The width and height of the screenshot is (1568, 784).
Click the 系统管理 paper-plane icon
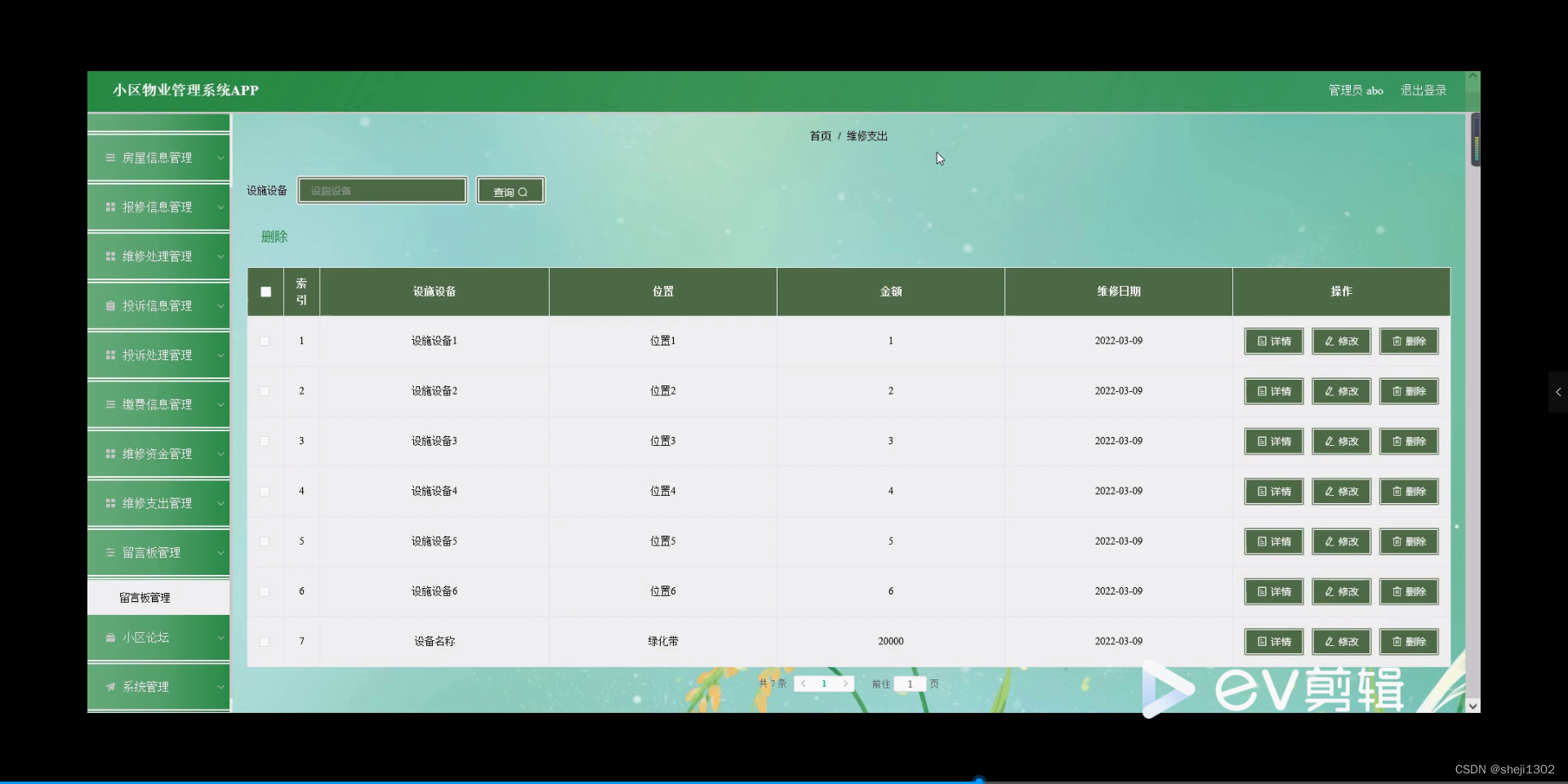click(110, 687)
